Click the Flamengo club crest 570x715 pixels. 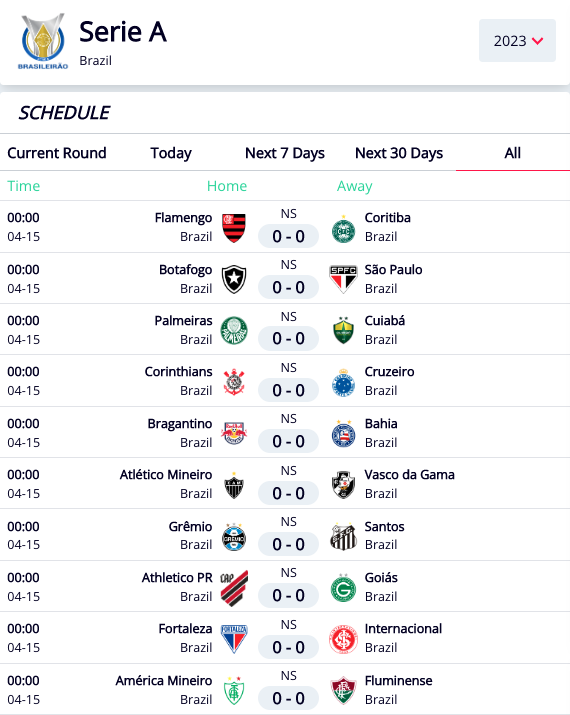(234, 228)
